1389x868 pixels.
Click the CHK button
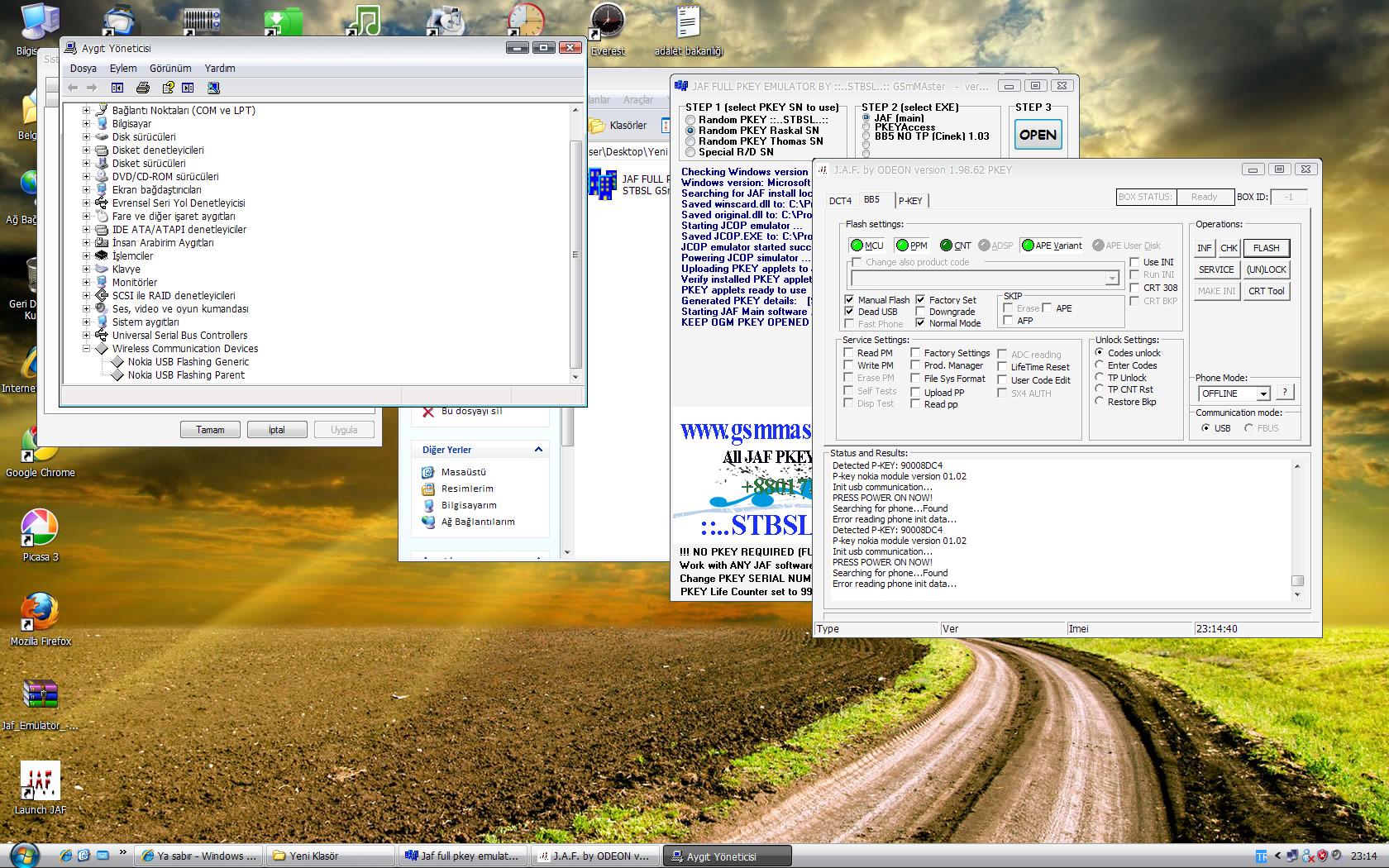(x=1229, y=248)
